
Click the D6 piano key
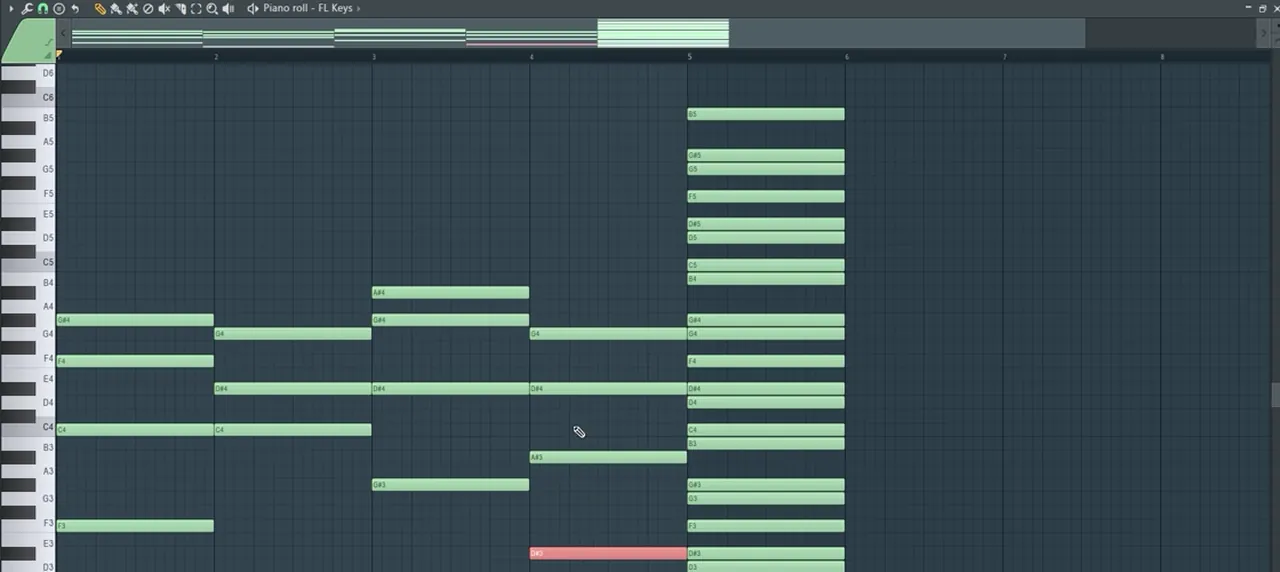[x=28, y=73]
